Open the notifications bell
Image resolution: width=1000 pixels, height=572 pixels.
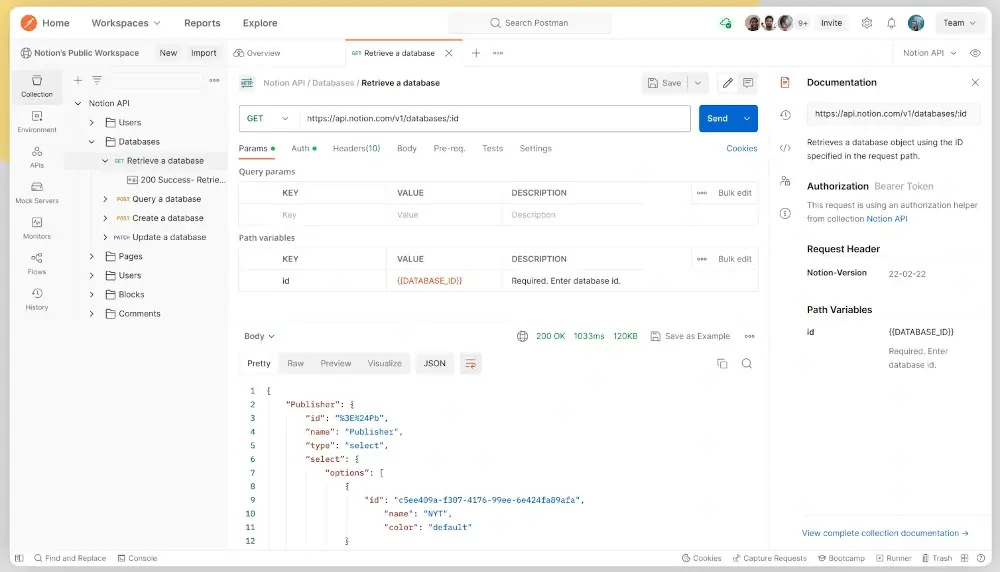point(892,23)
